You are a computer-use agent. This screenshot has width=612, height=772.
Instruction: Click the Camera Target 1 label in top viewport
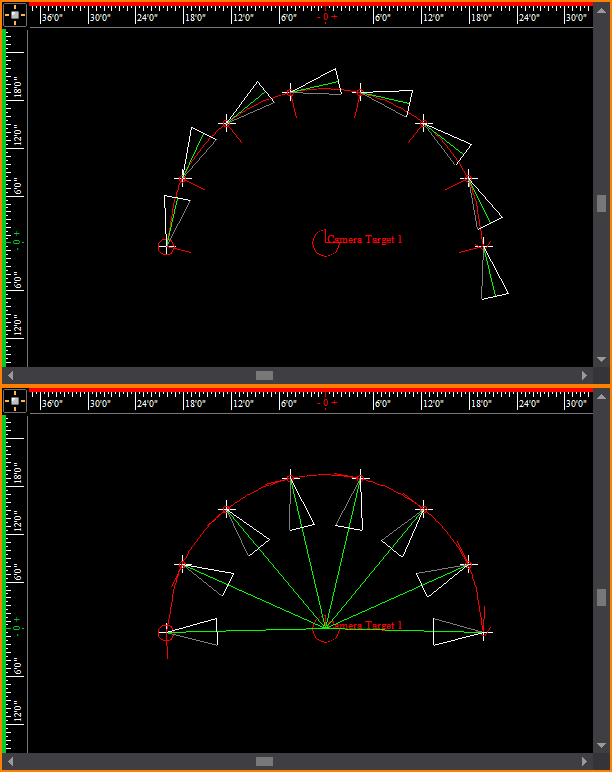tap(366, 240)
